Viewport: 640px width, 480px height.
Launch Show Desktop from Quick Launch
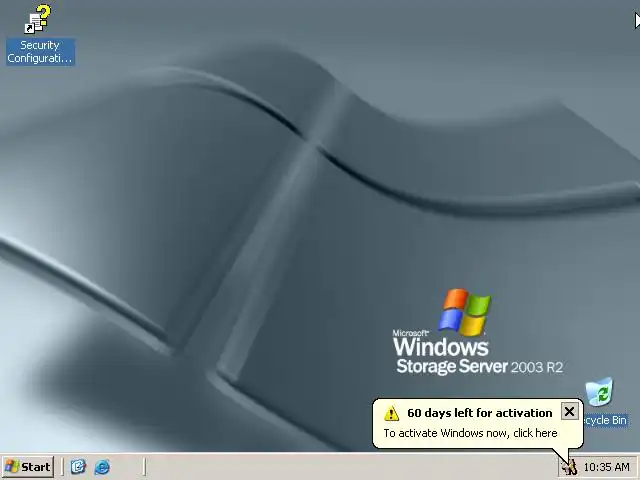(78, 467)
